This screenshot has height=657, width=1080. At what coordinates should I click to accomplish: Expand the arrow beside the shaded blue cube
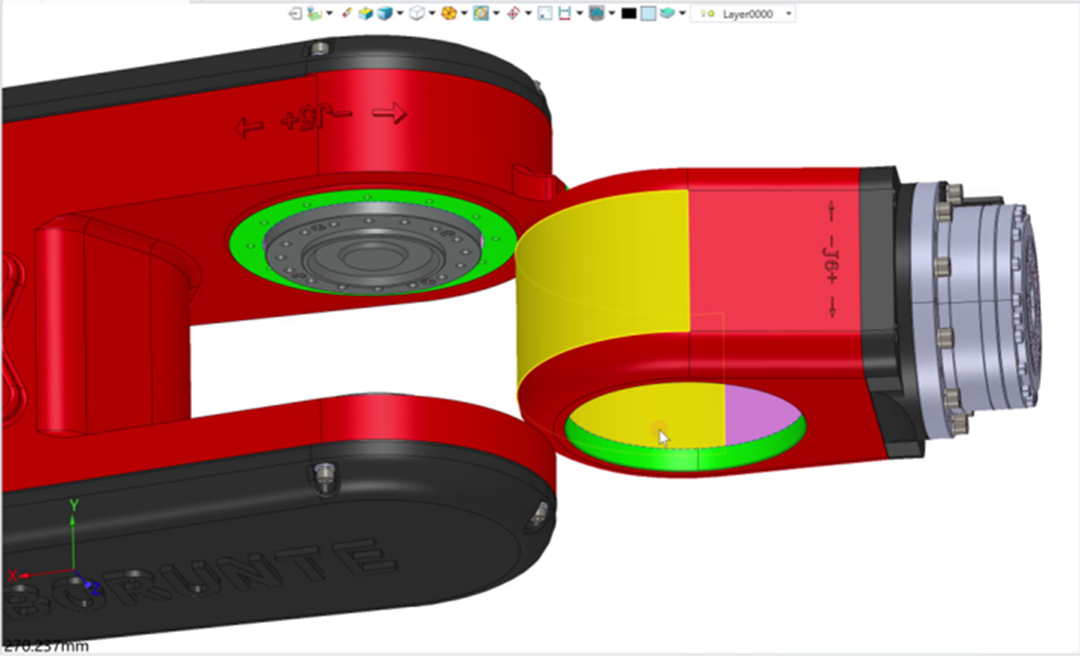coord(400,14)
